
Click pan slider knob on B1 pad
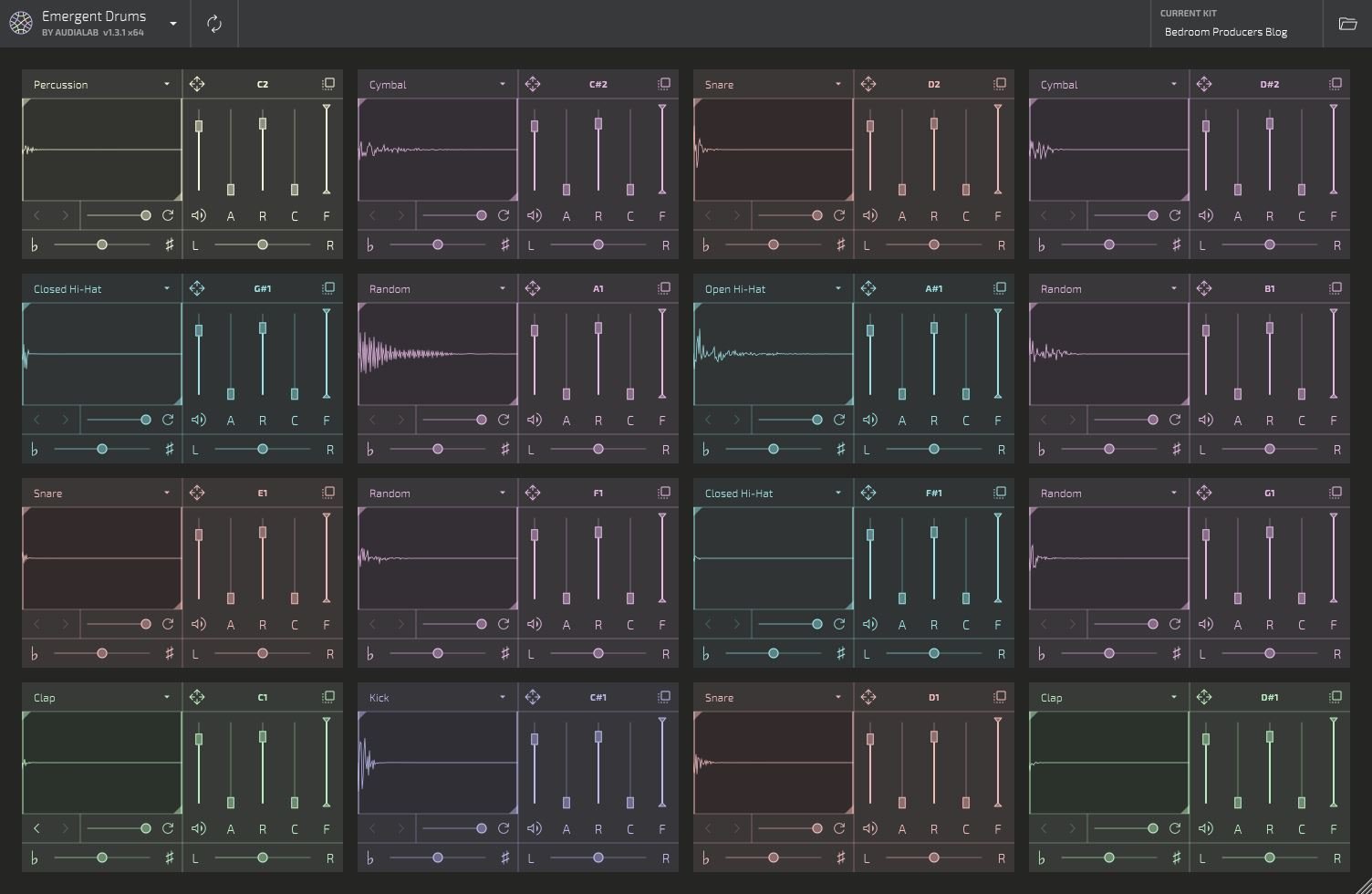[1269, 449]
